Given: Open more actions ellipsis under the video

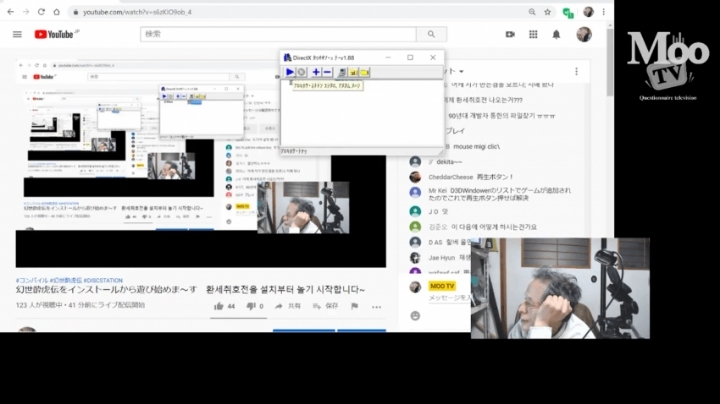Looking at the screenshot, I should click(x=377, y=307).
